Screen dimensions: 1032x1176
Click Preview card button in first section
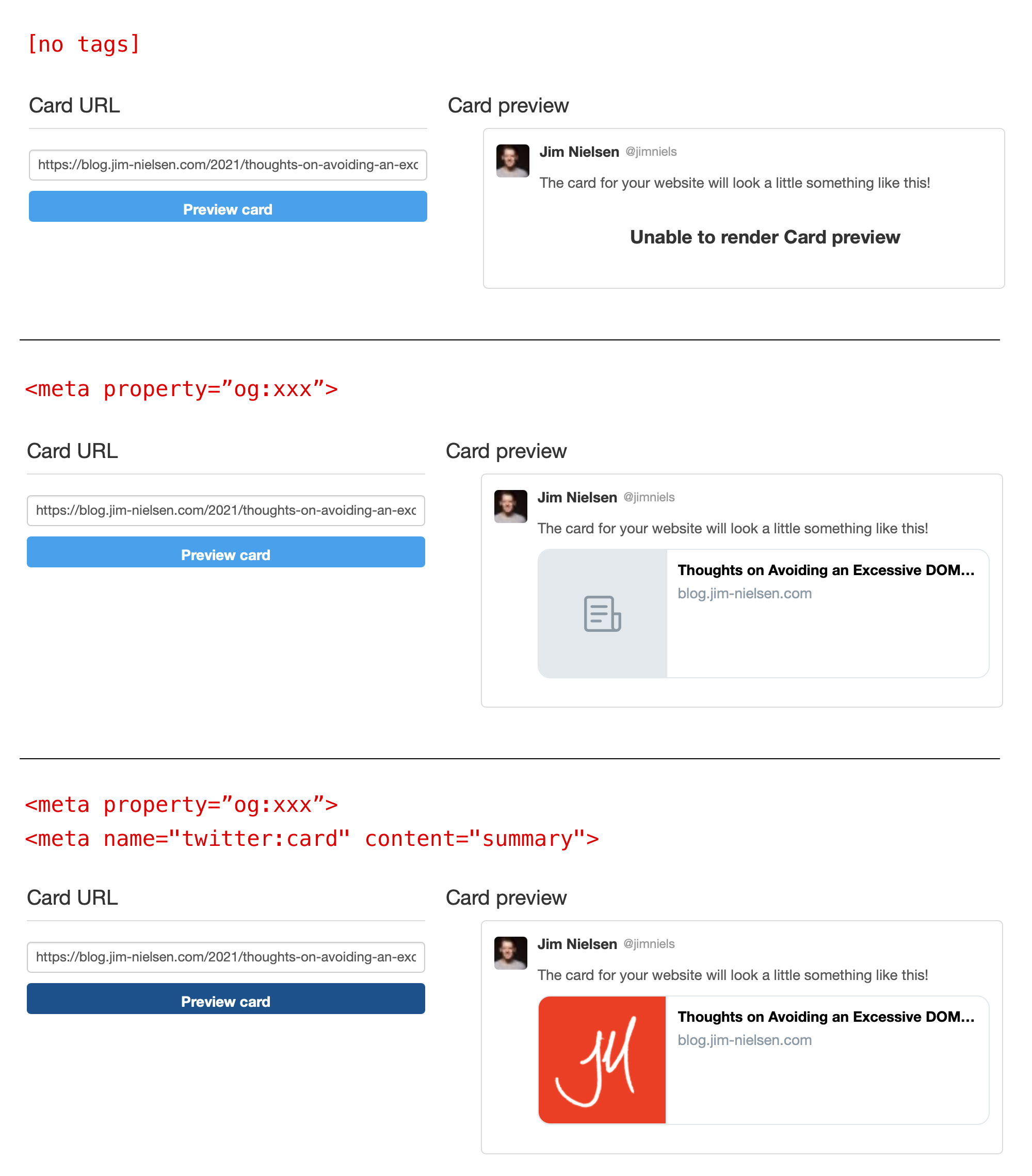coord(227,209)
